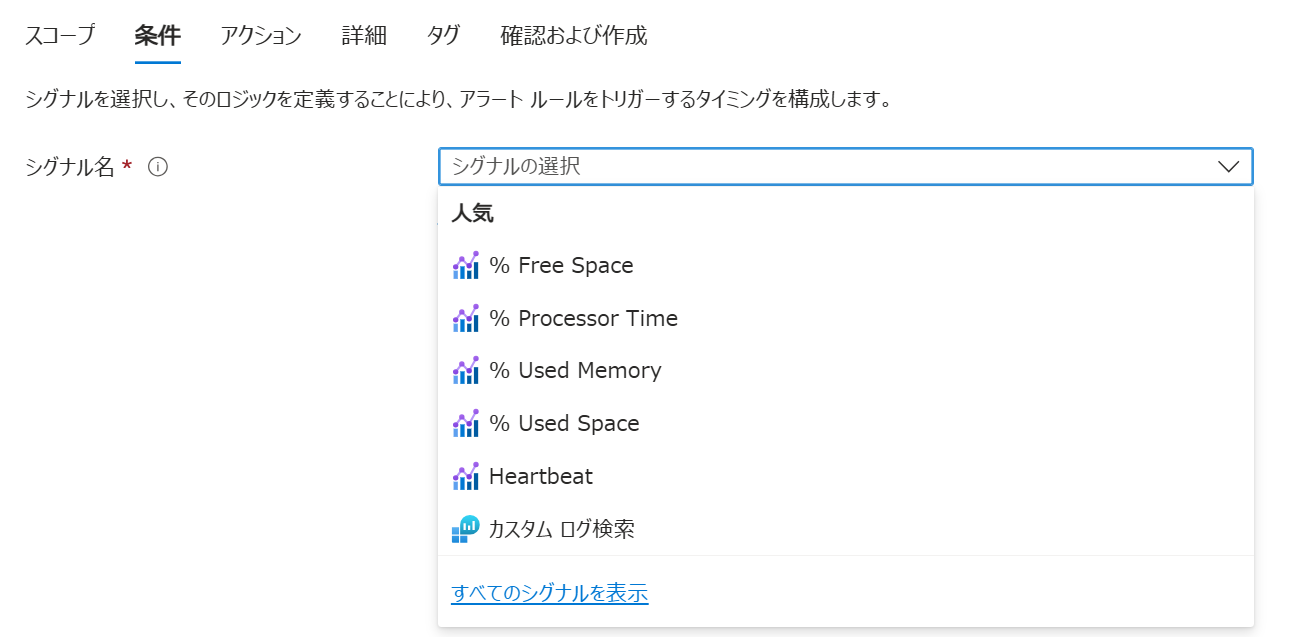Click the chart icon next to % Processor Time
Screen dimensions: 1291x637
point(465,318)
